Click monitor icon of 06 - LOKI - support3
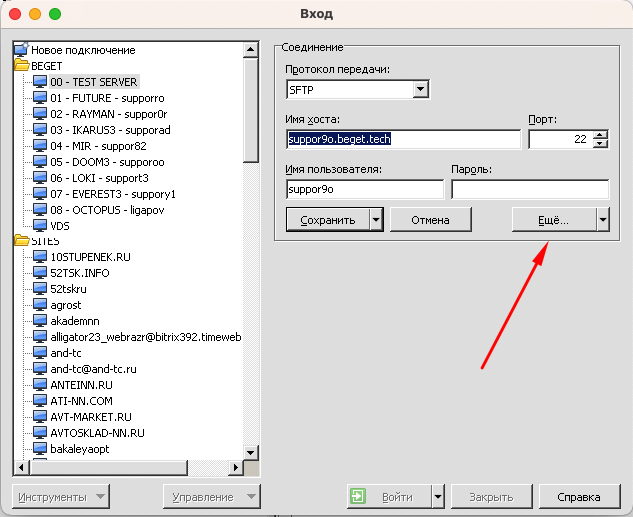Screen dimensions: 633x517 40,178
